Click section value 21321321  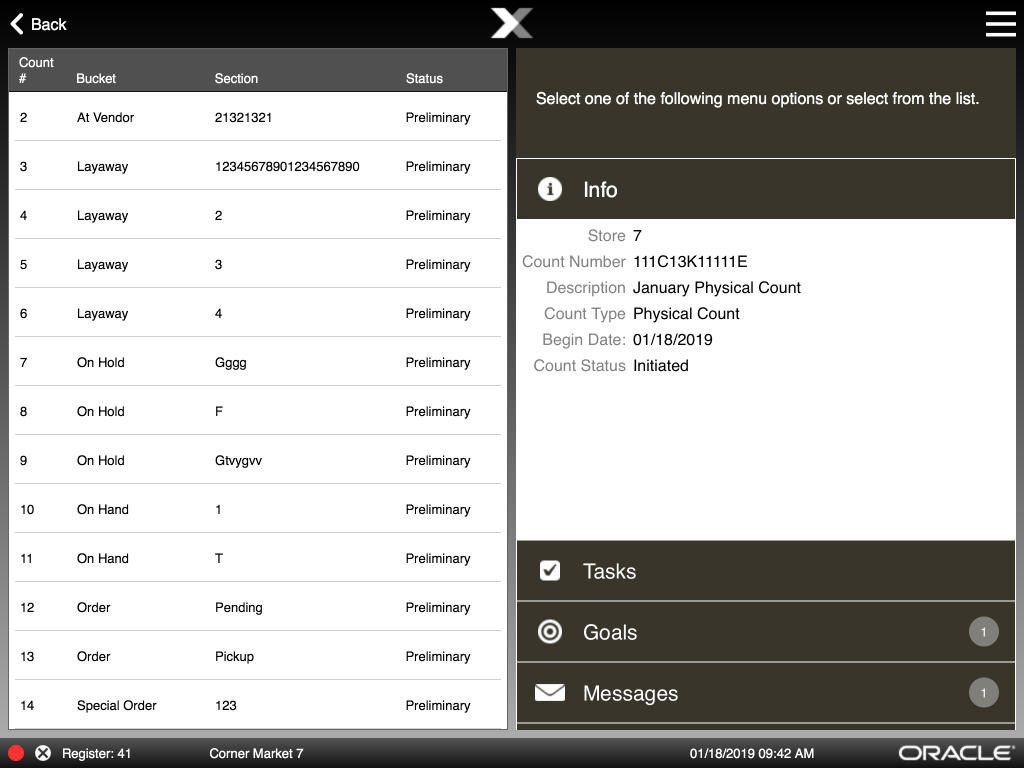point(243,118)
